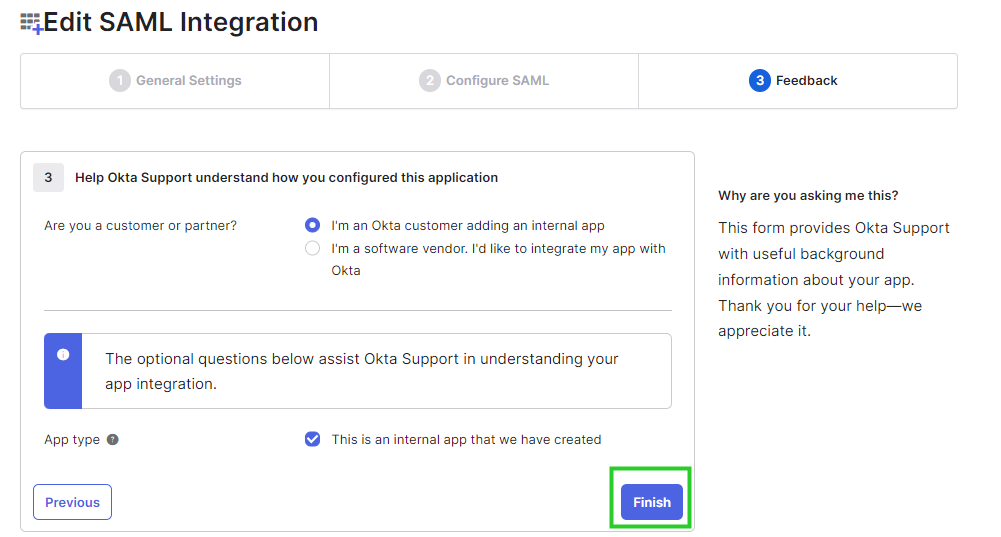The image size is (1001, 537).
Task: Click the Edit SAML Integration heading
Action: click(181, 22)
